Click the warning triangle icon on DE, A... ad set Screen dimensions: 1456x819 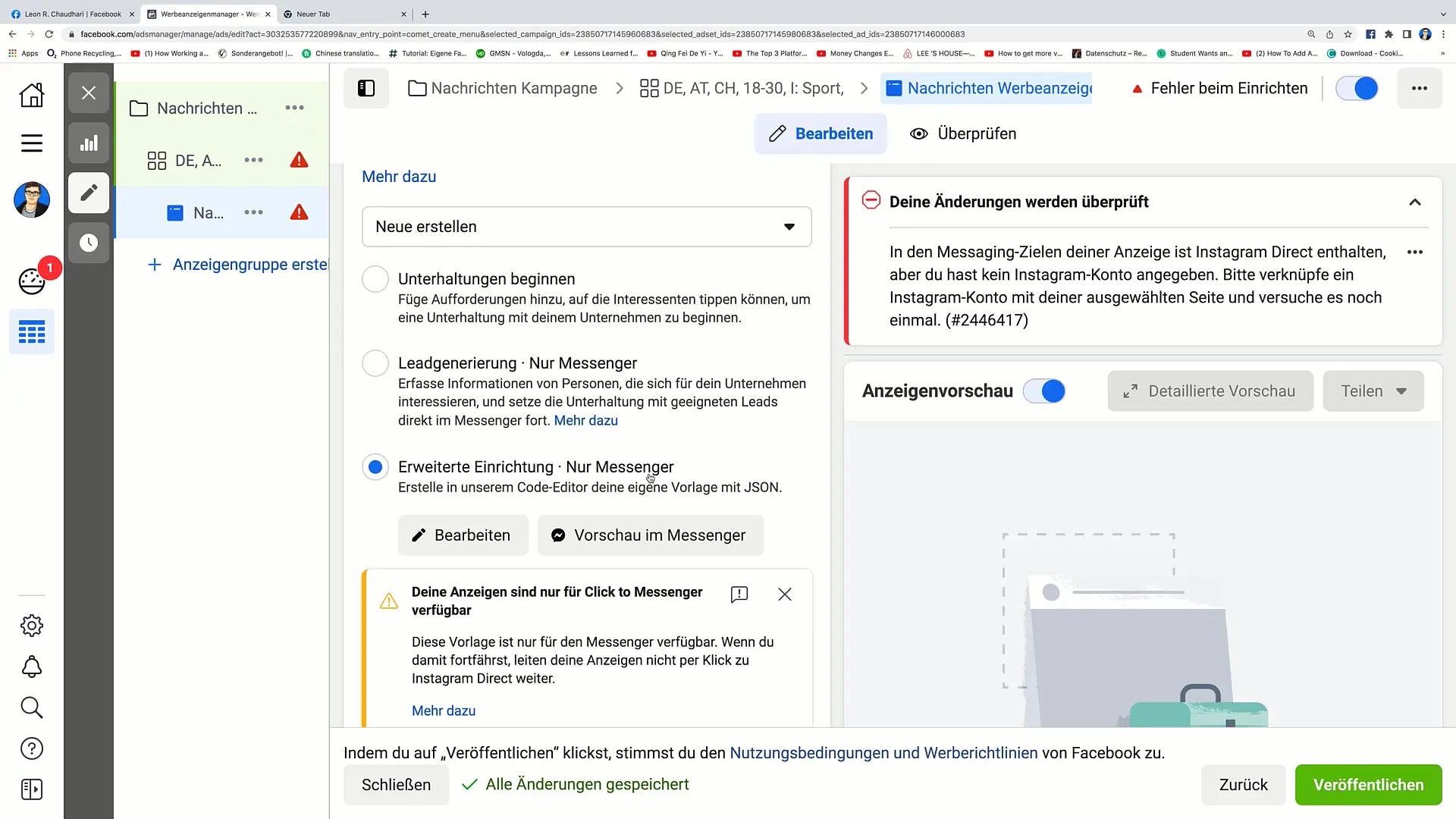300,160
